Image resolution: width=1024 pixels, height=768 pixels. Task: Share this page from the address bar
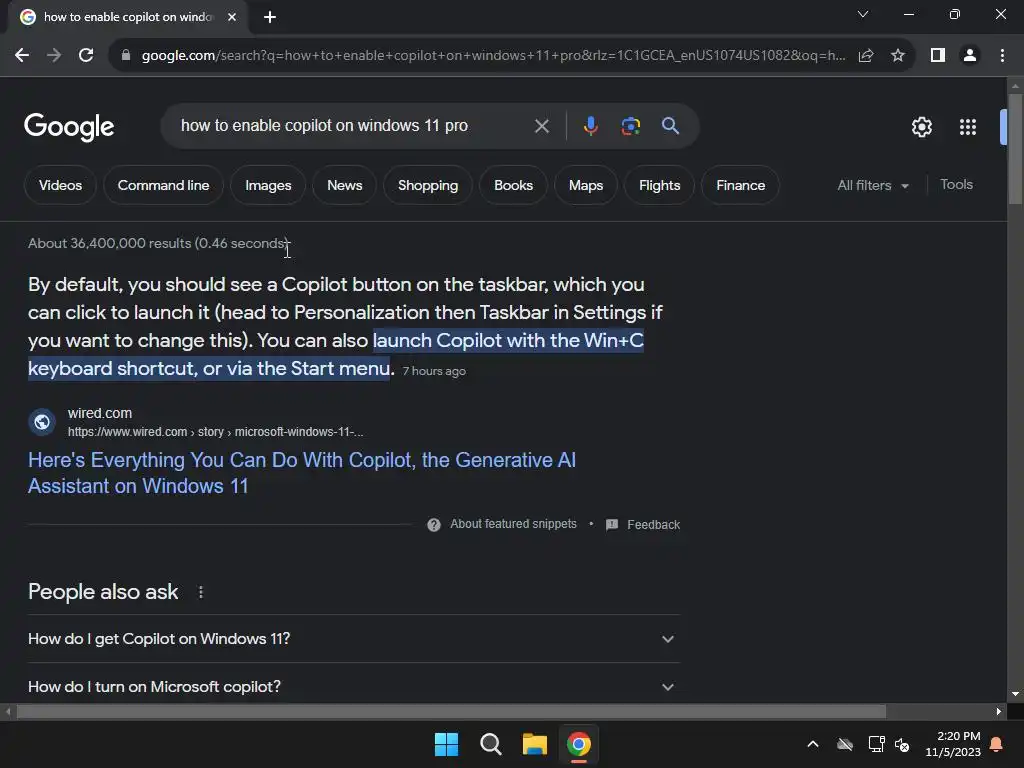866,56
